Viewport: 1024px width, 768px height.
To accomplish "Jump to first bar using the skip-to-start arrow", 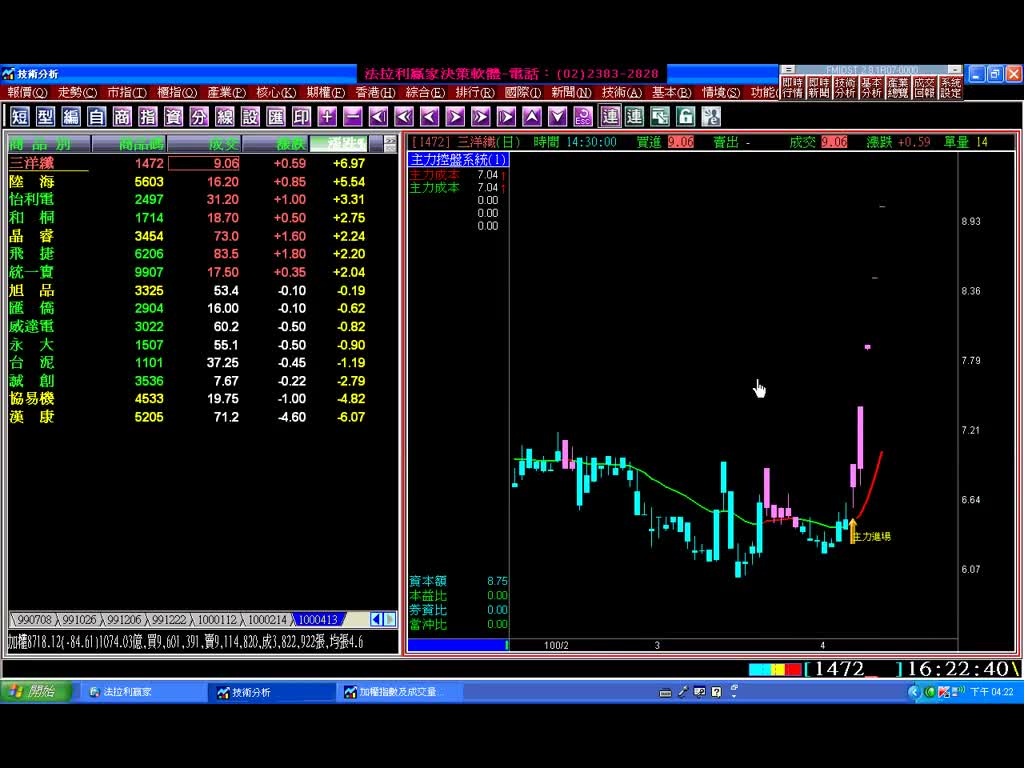I will coord(378,117).
